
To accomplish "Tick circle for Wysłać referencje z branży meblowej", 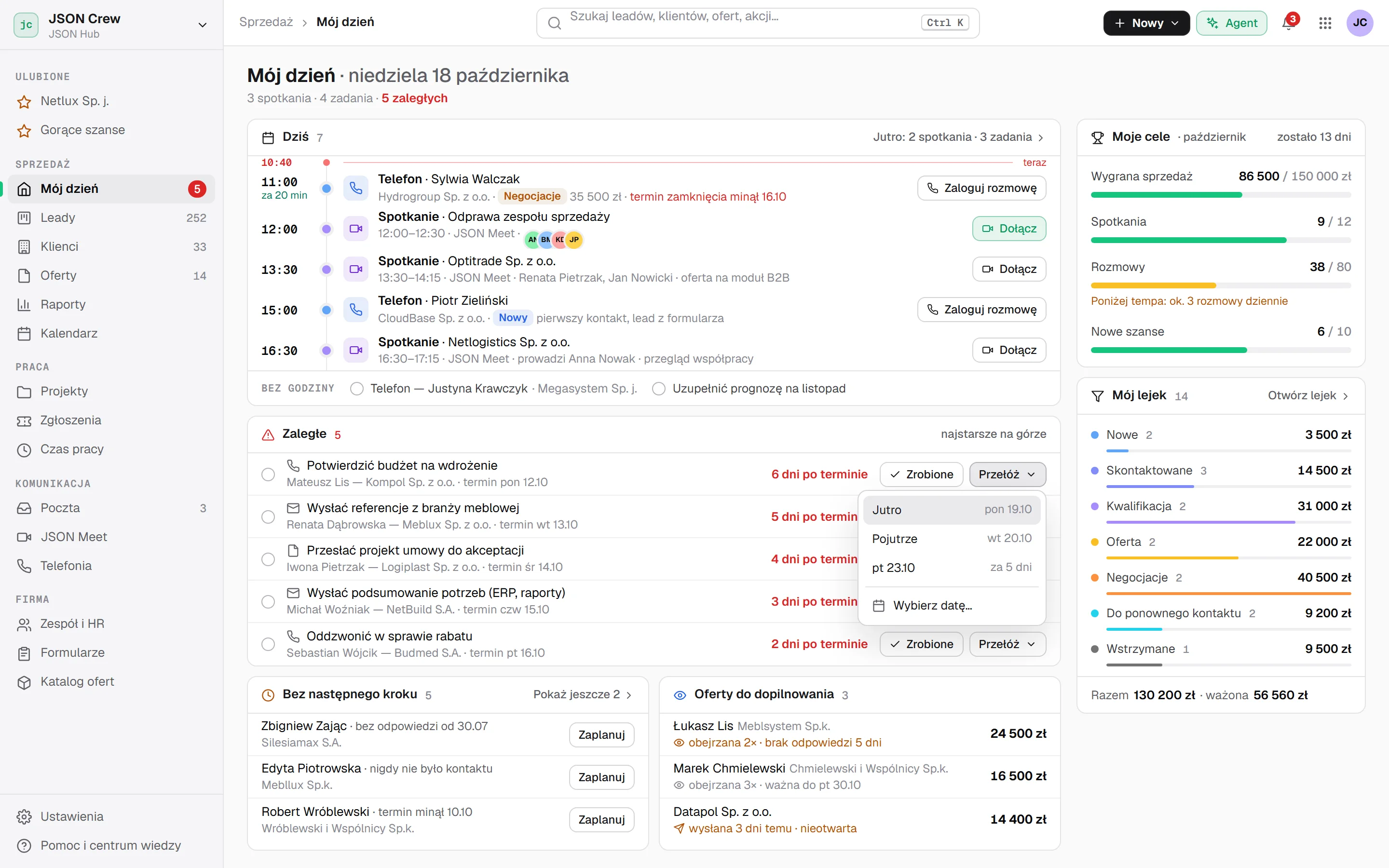I will (268, 516).
